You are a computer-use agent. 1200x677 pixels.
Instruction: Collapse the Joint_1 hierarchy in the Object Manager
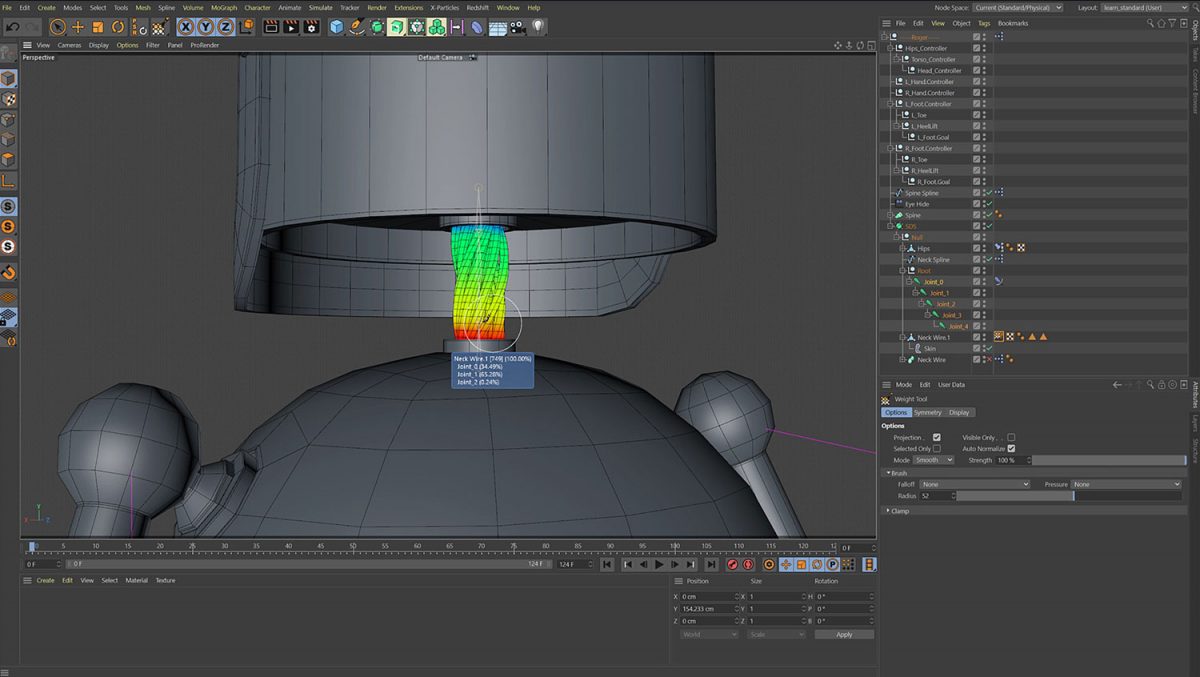(916, 292)
